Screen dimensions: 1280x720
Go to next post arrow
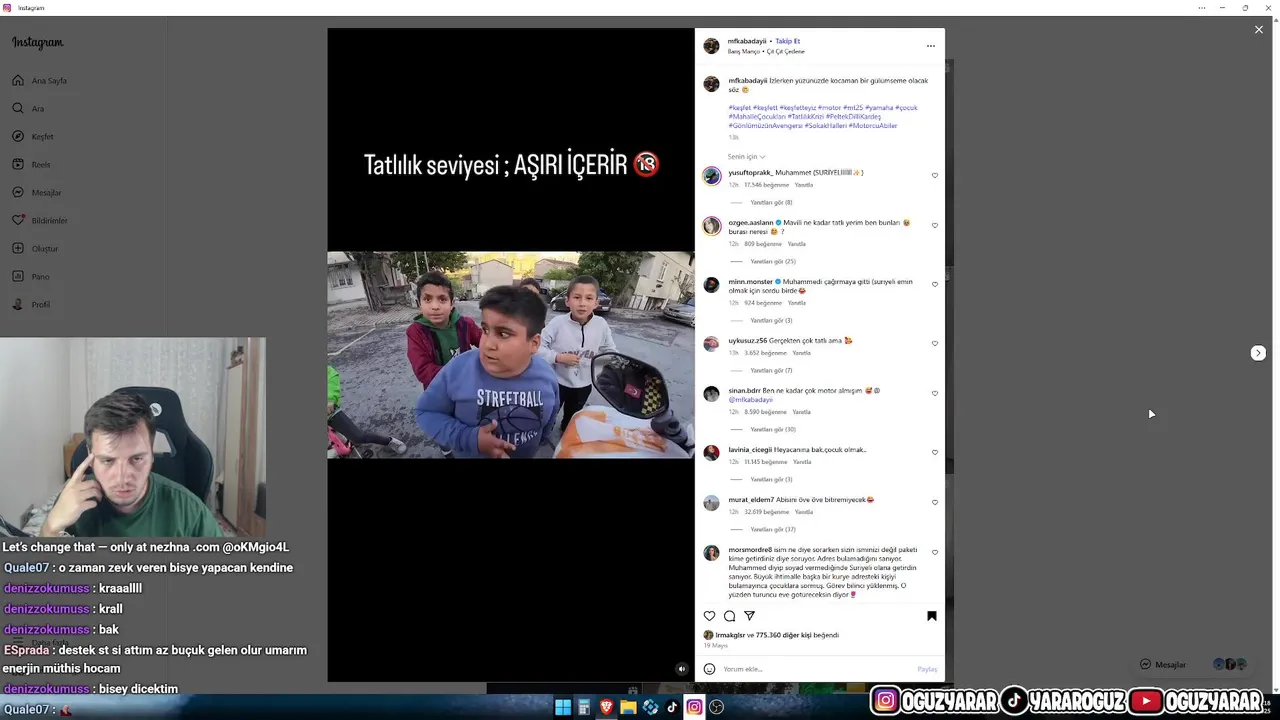[x=1258, y=353]
